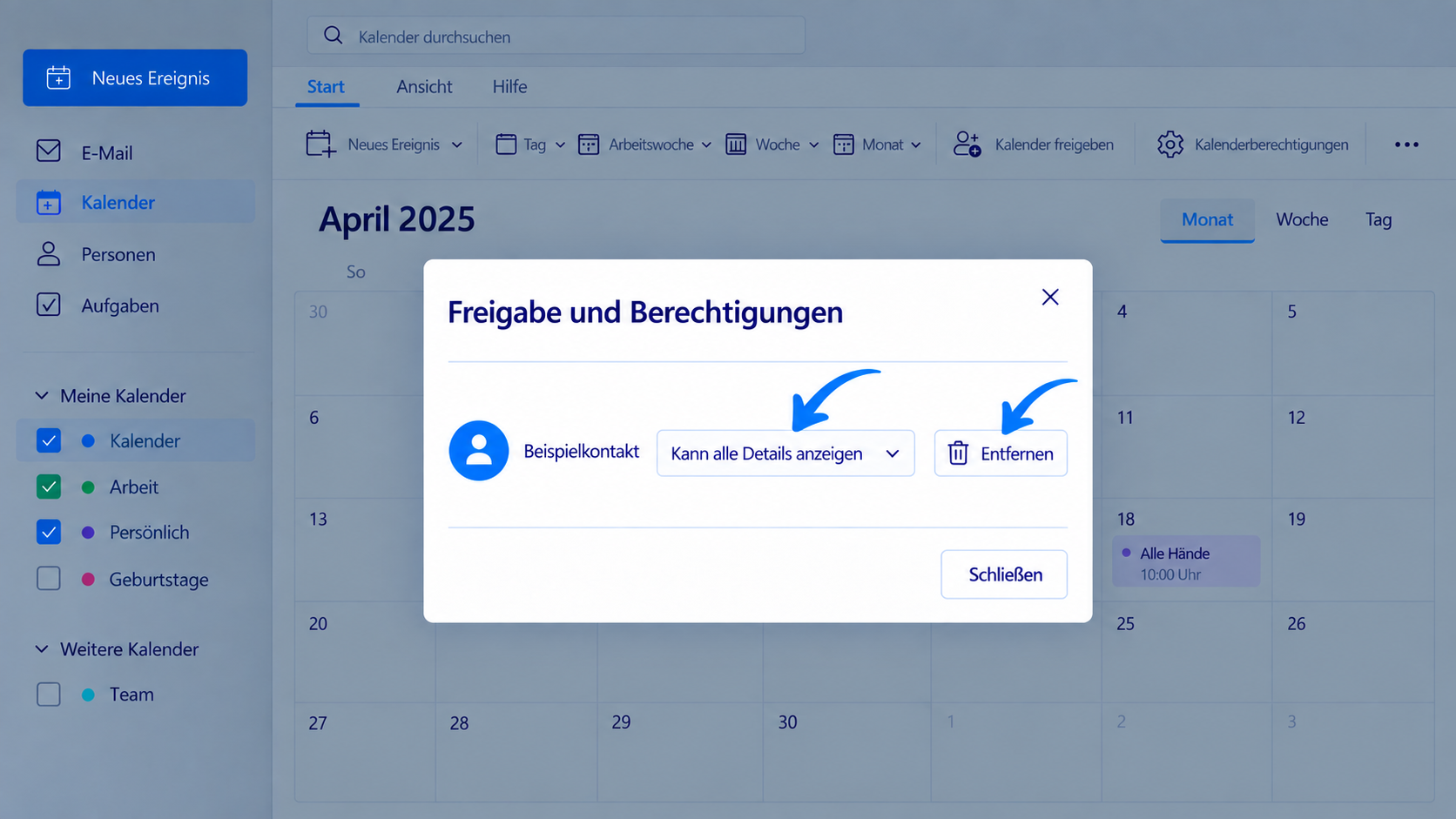Screen dimensions: 1456x819
Task: Click Beispielkontakt avatar icon
Action: click(x=479, y=451)
